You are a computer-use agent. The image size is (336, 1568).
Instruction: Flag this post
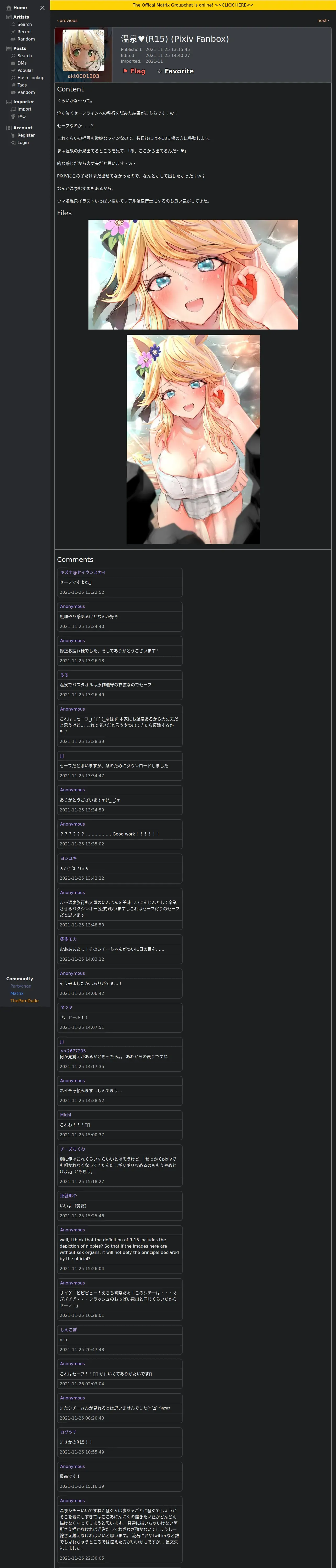(134, 71)
